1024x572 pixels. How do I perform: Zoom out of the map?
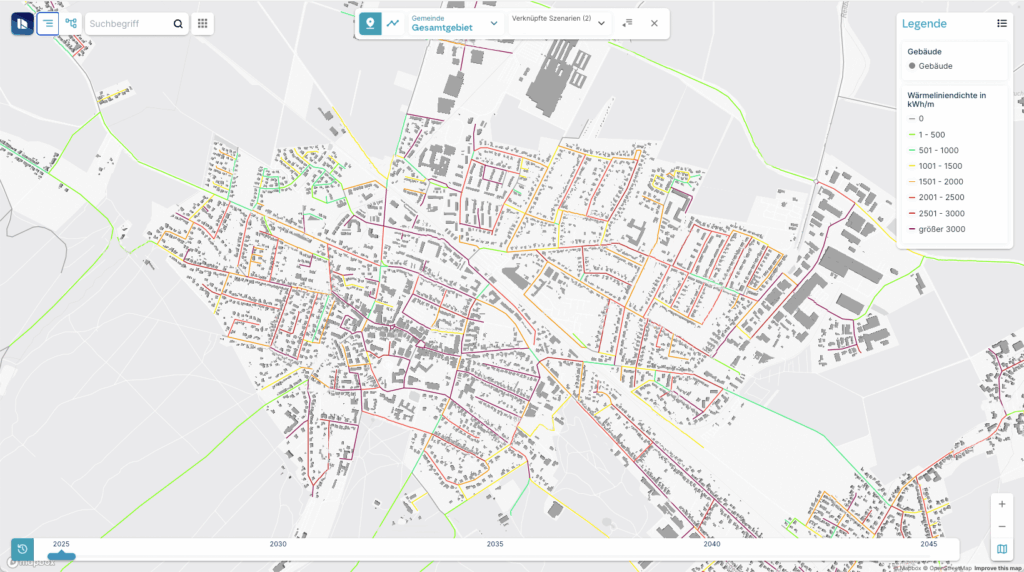pos(1002,527)
